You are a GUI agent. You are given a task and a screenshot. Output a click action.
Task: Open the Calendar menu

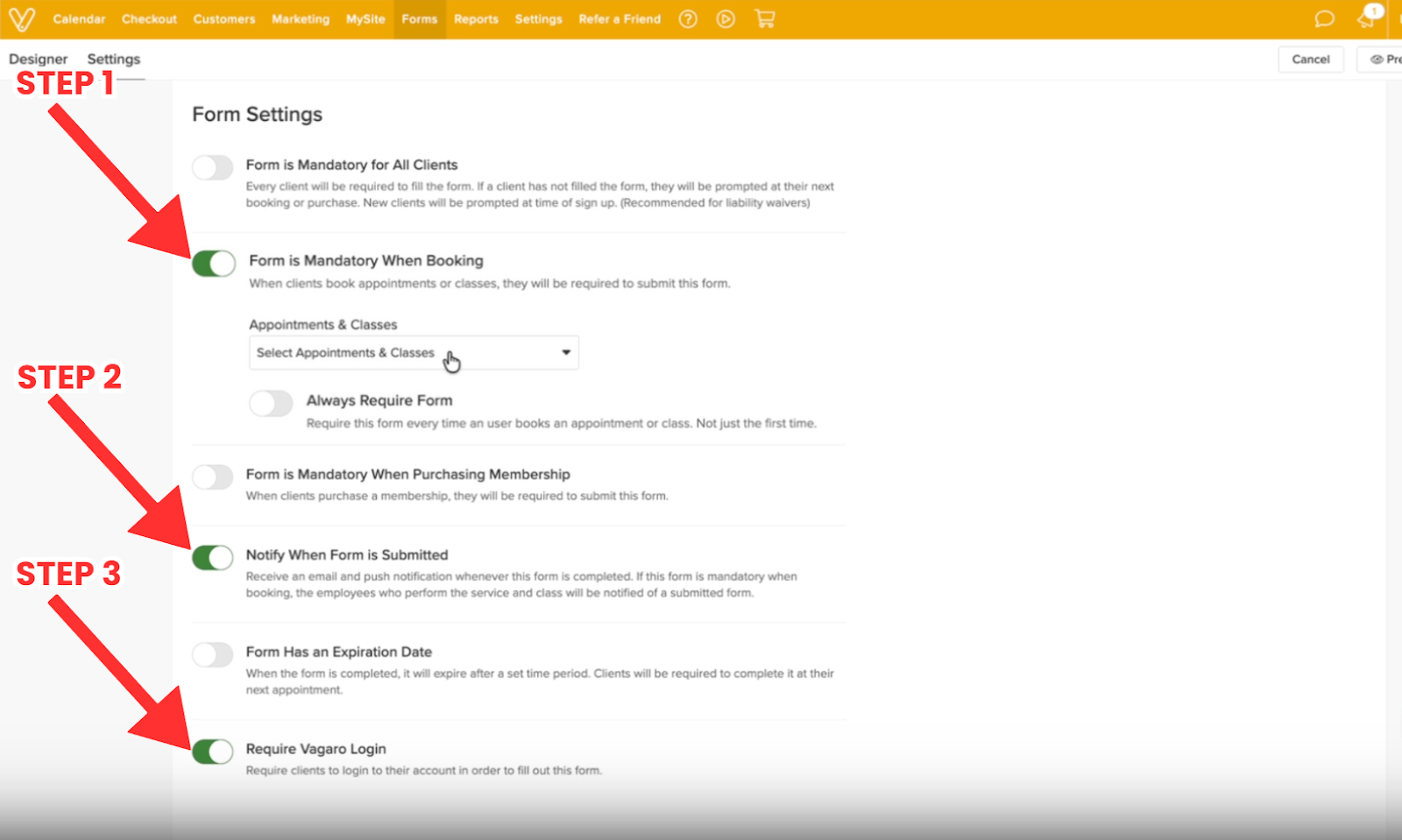pos(79,18)
